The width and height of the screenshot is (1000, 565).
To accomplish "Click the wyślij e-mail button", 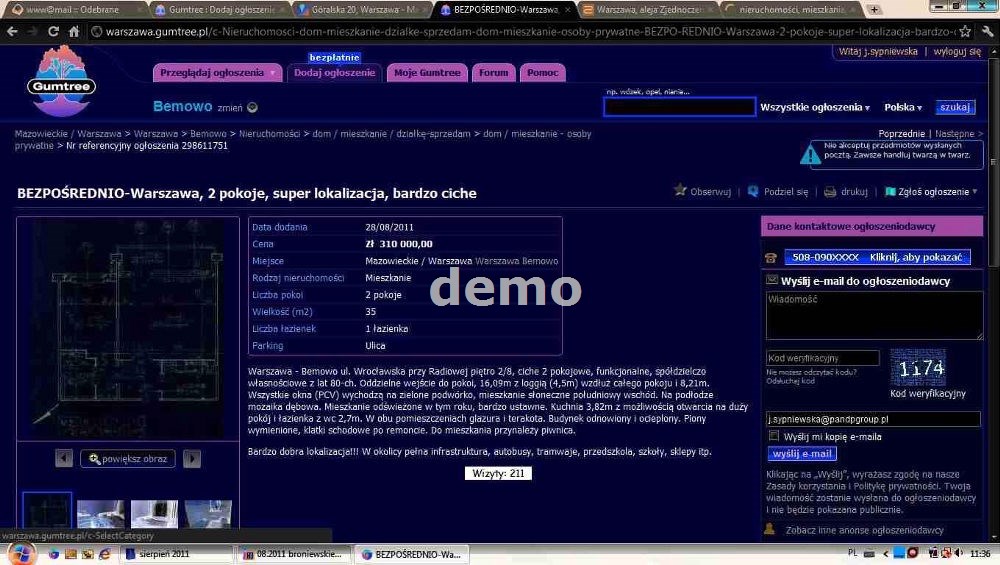I will (802, 453).
